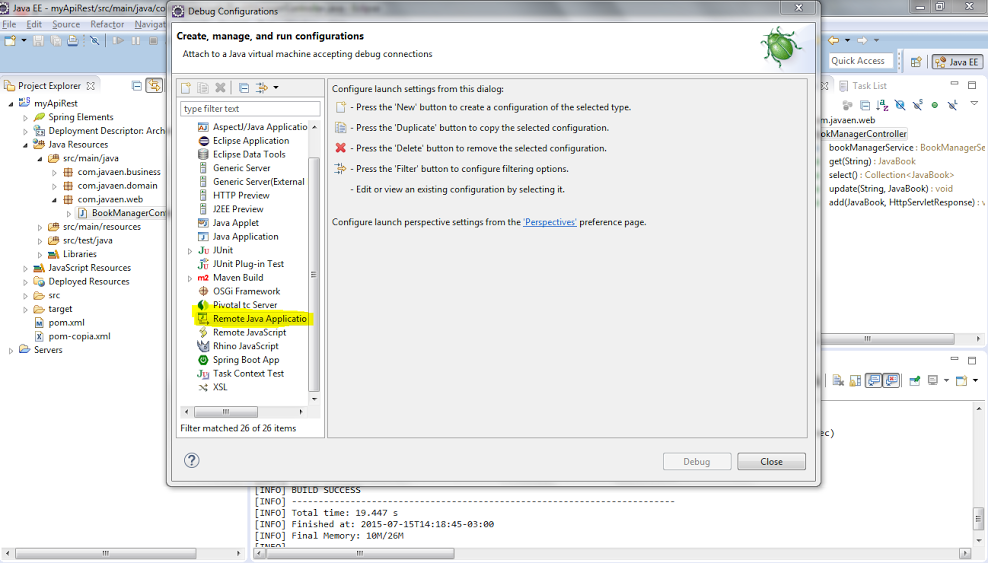
Task: Select J2EE Preview configuration type
Action: [x=231, y=209]
